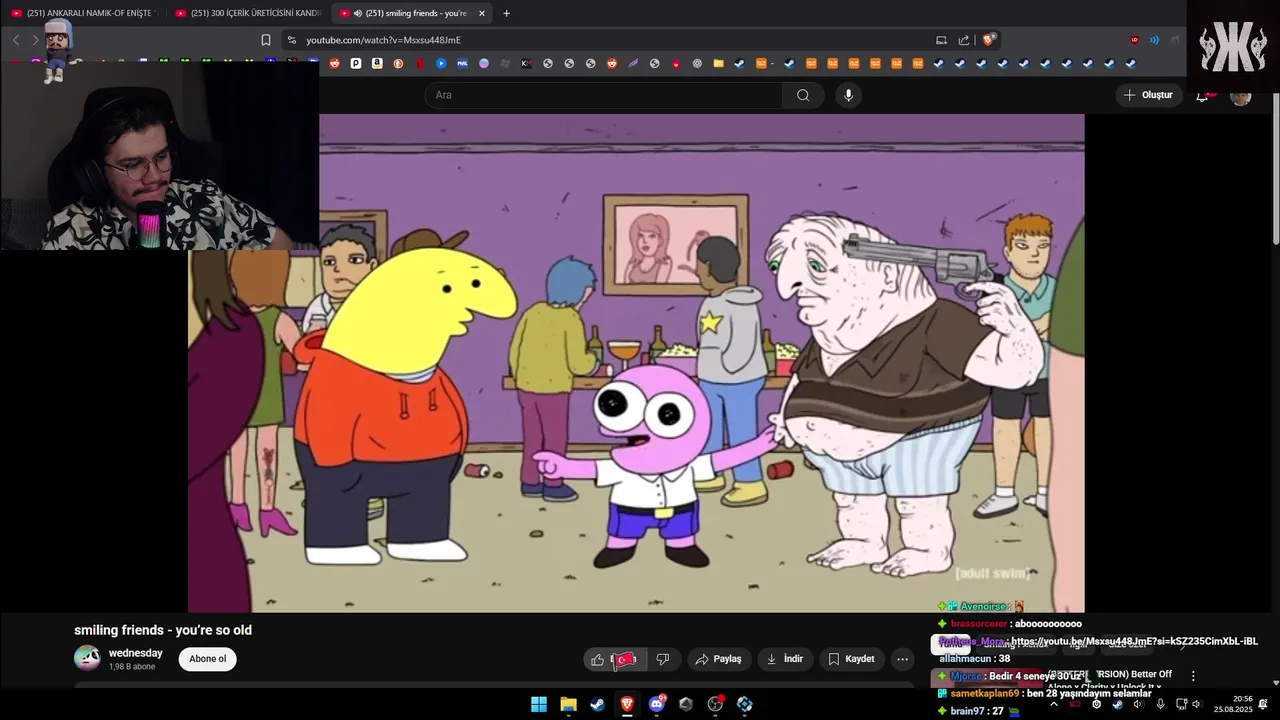Click the Steam icon in system tray
This screenshot has width=1280, height=720.
1117,704
